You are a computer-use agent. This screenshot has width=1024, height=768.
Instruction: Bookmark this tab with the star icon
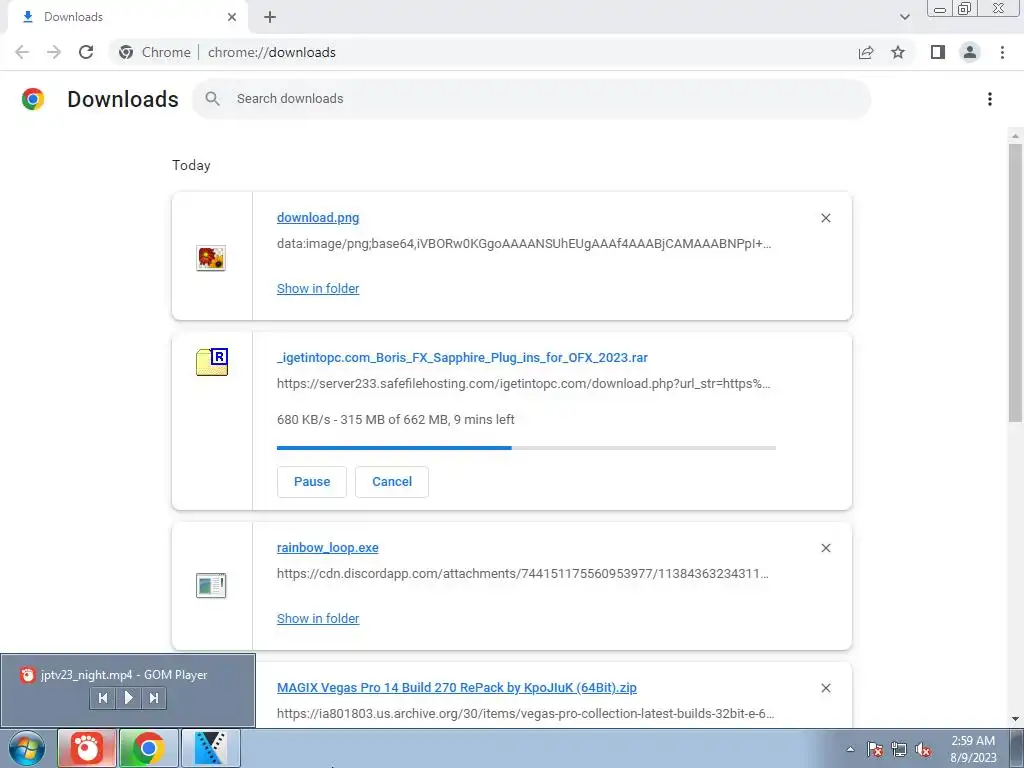[x=898, y=52]
